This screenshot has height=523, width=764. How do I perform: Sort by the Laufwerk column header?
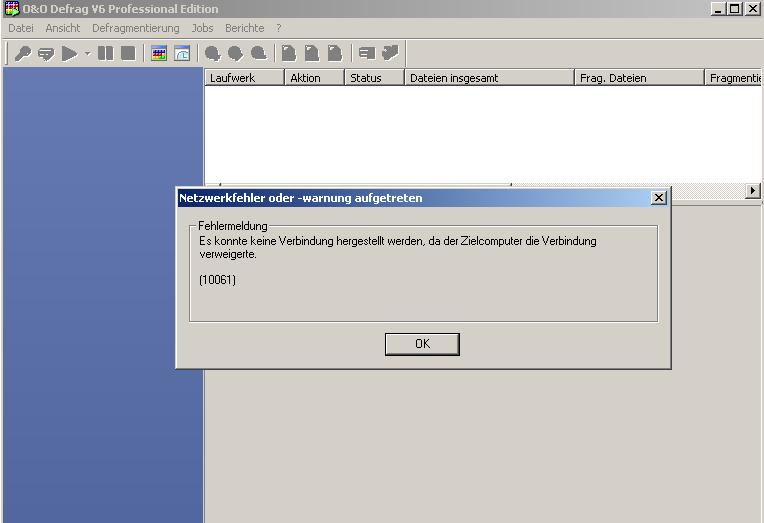[245, 78]
